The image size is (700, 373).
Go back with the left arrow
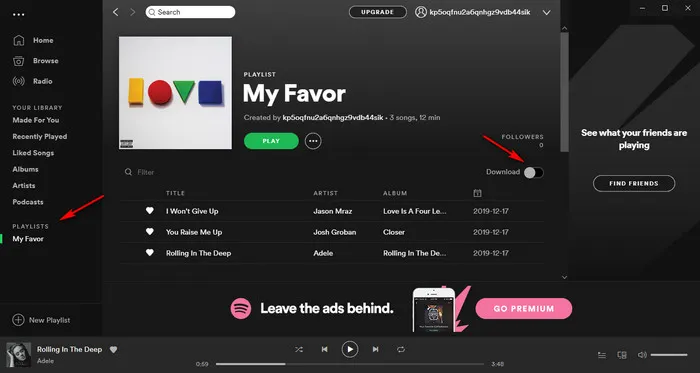[116, 12]
